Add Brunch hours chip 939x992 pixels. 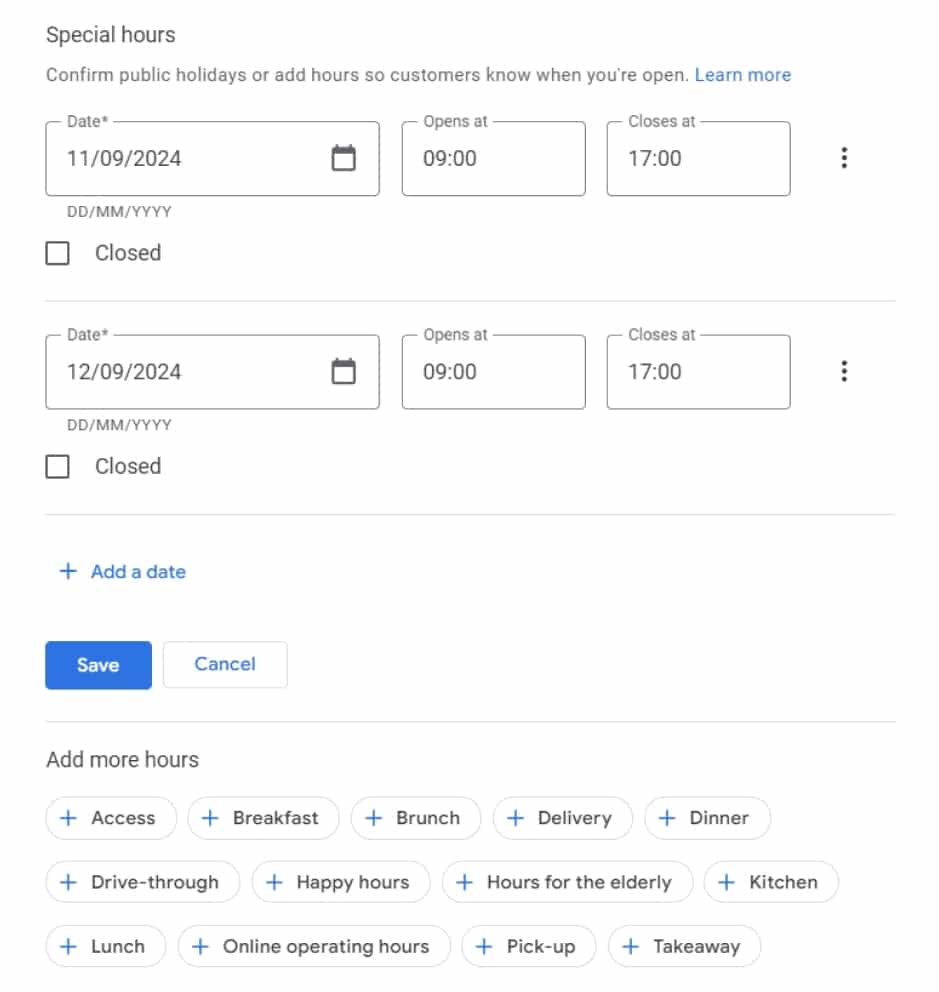[416, 818]
